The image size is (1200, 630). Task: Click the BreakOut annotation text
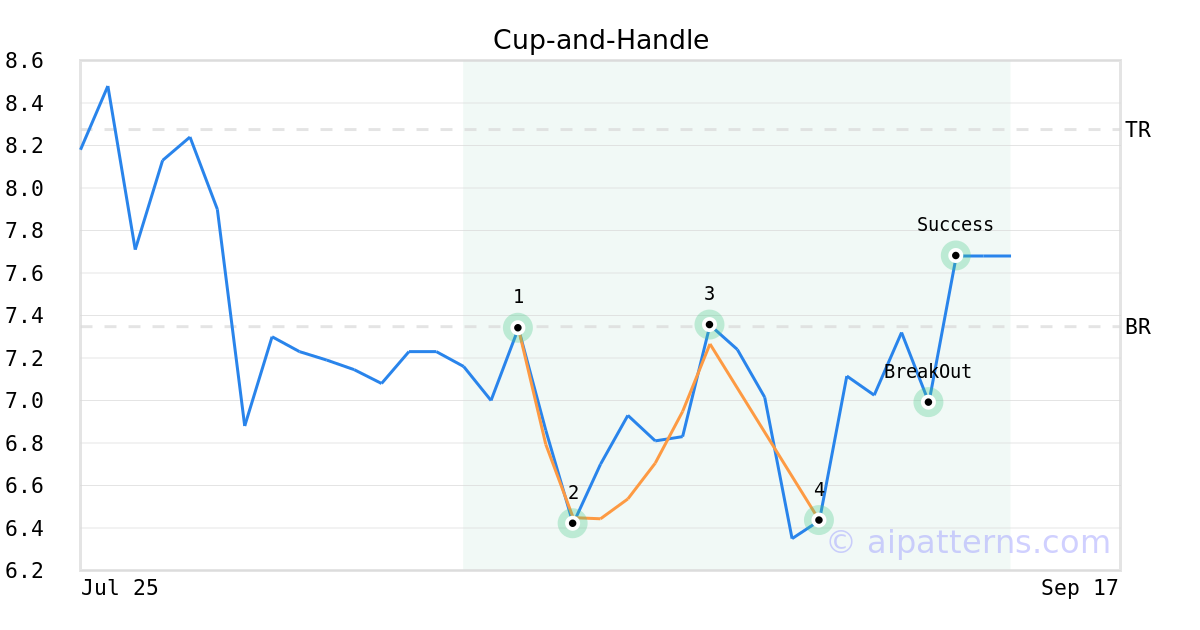point(928,372)
